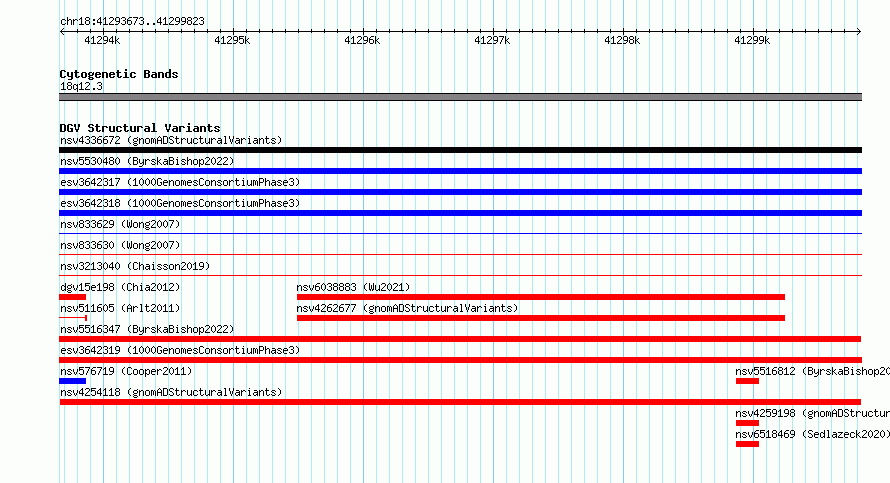Click the 41294k ruler mark
The width and height of the screenshot is (890, 483).
(x=102, y=40)
